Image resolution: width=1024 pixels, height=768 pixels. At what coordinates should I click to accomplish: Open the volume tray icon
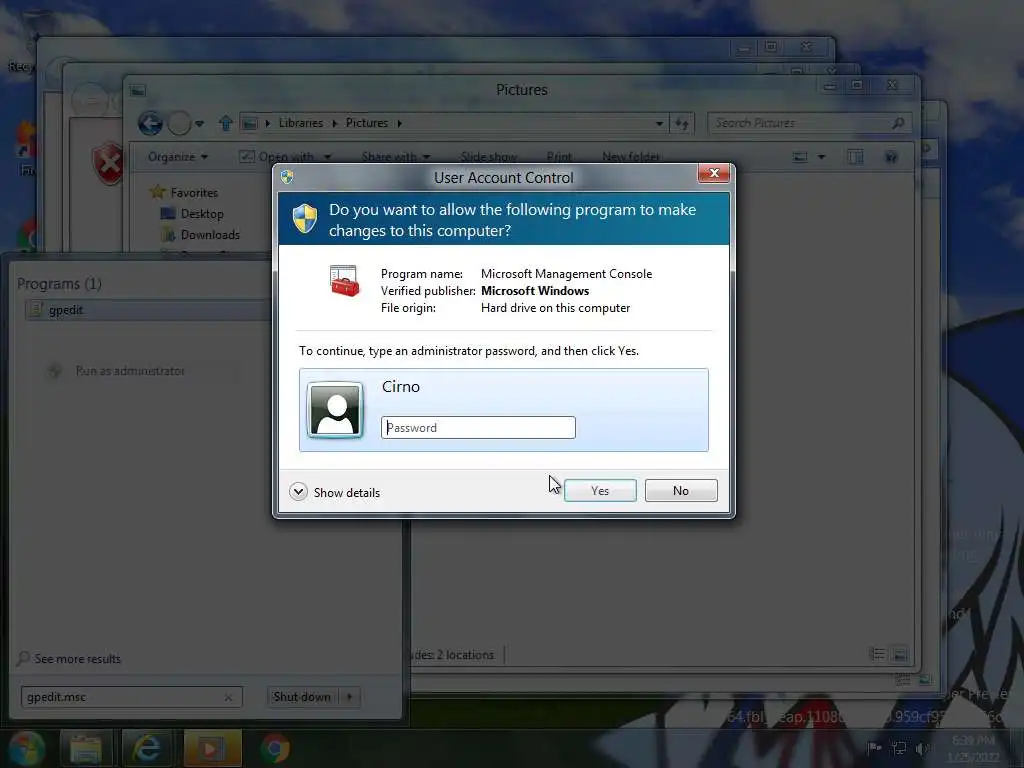click(x=922, y=748)
